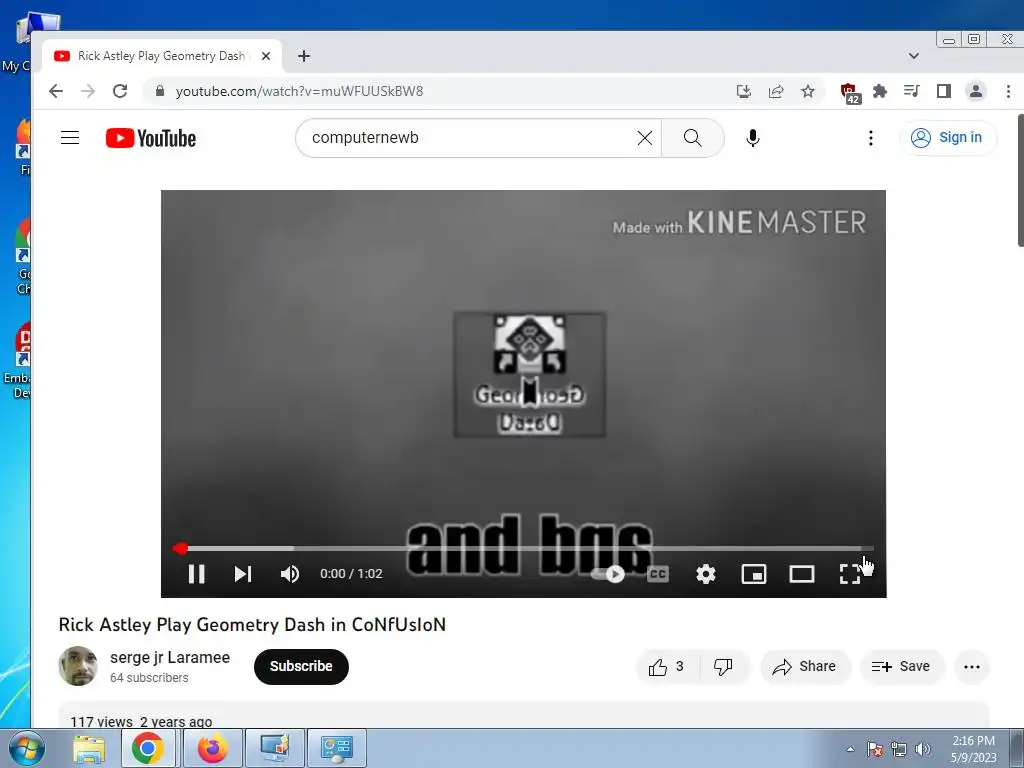Open the Action Center flag icon
Image resolution: width=1024 pixels, height=768 pixels.
(x=875, y=749)
